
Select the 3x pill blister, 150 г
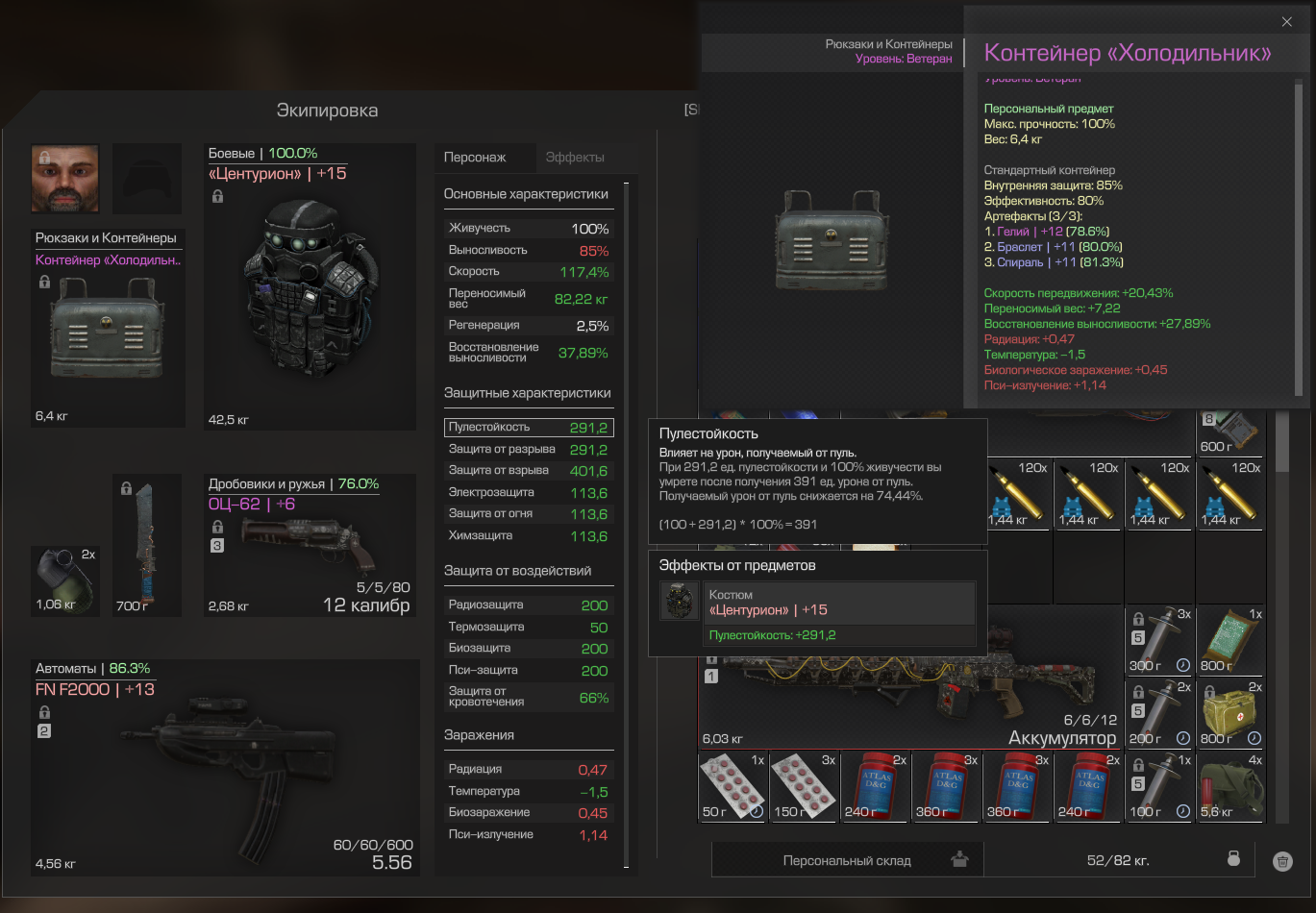click(x=804, y=786)
